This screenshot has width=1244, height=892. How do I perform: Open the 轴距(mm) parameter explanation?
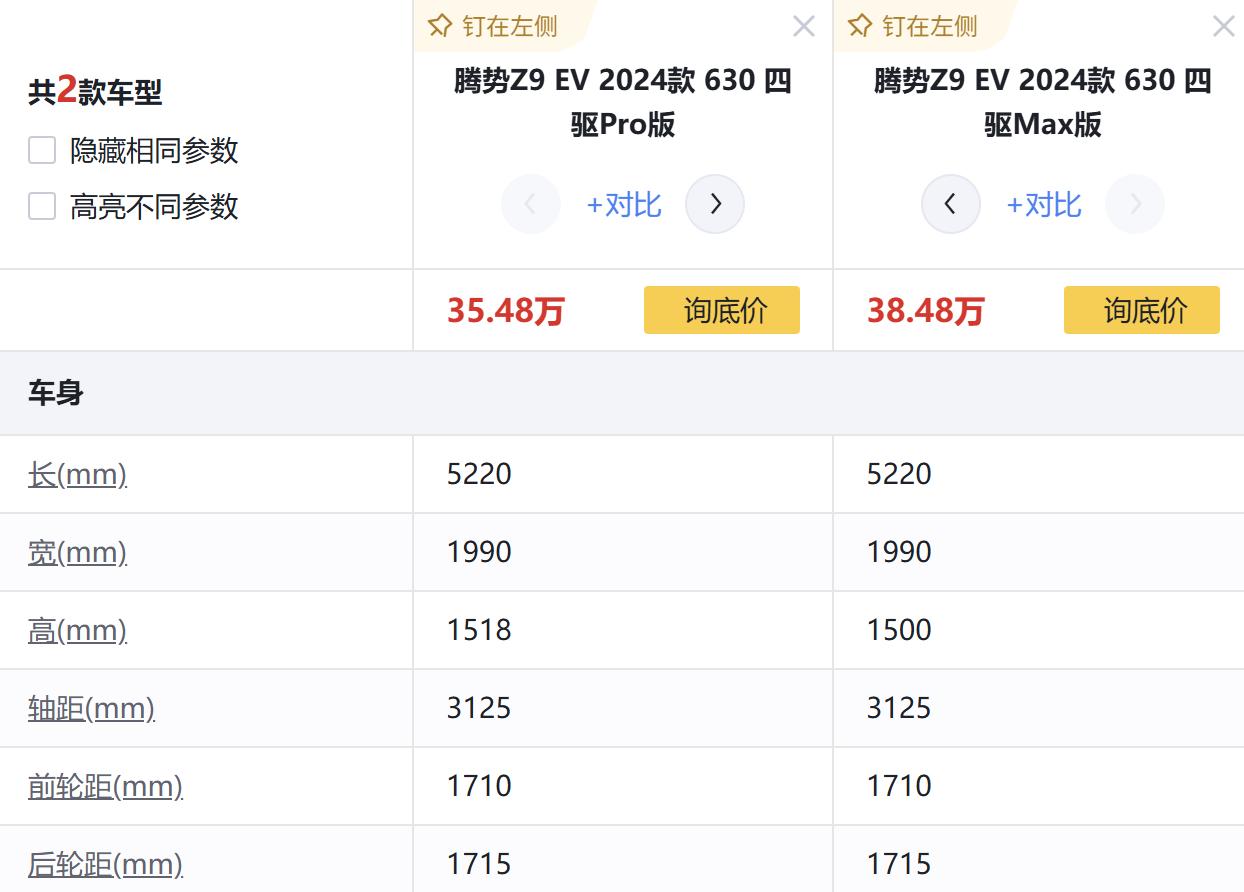pos(91,708)
